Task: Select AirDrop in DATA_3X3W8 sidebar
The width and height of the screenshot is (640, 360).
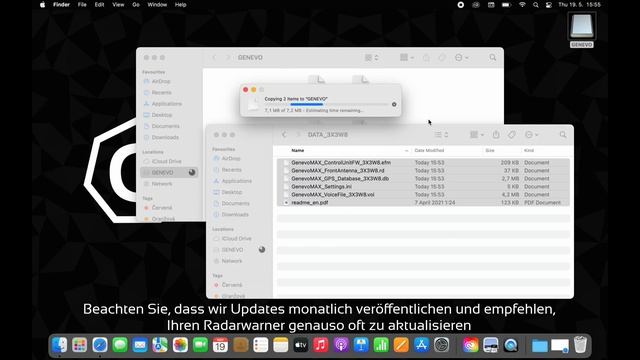Action: (x=231, y=158)
